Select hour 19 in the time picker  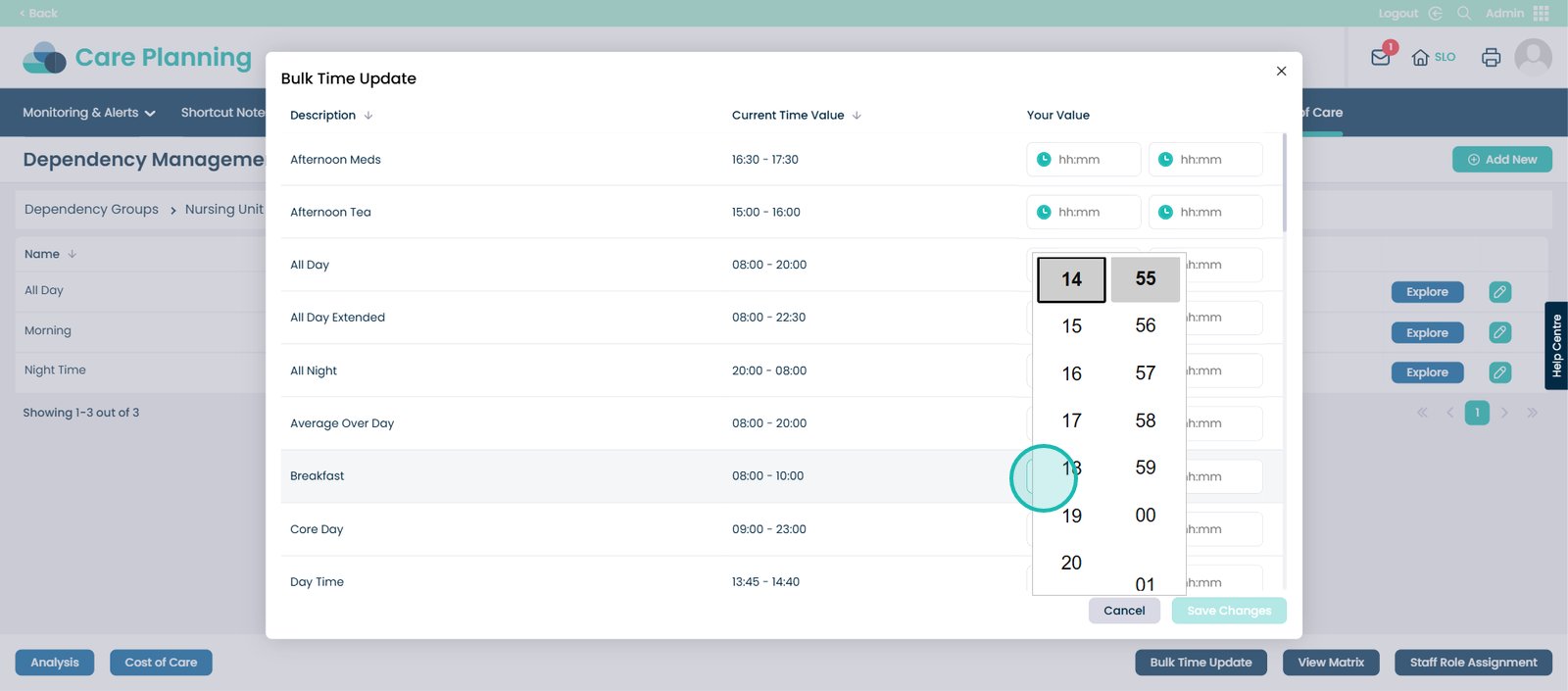[1071, 516]
